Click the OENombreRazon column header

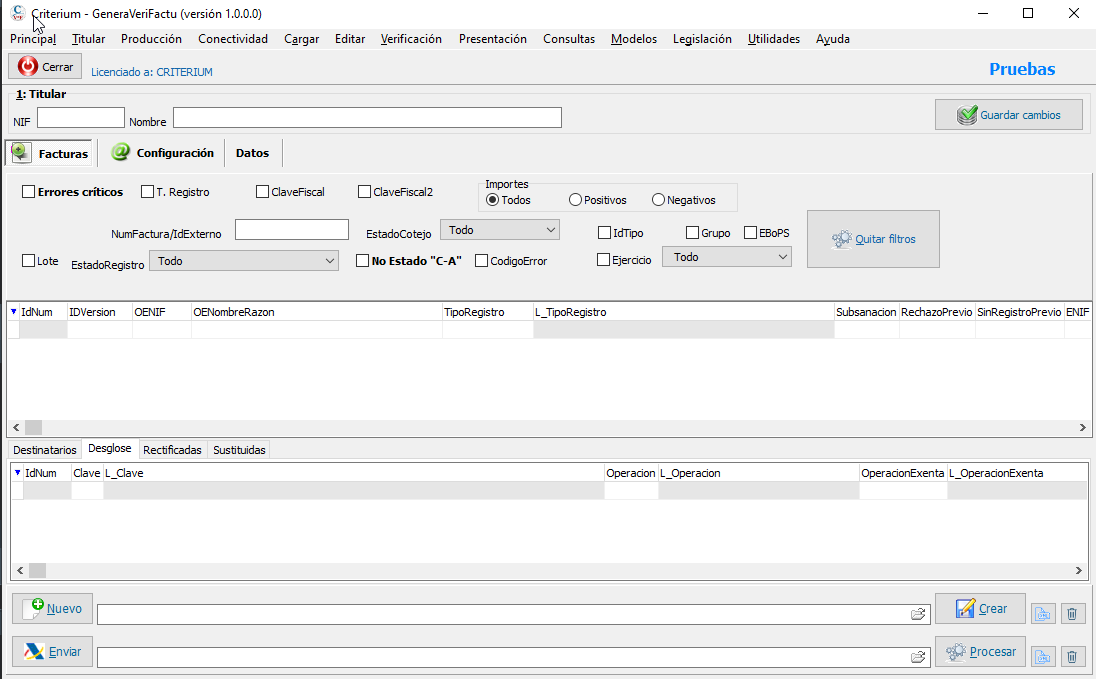pyautogui.click(x=317, y=312)
